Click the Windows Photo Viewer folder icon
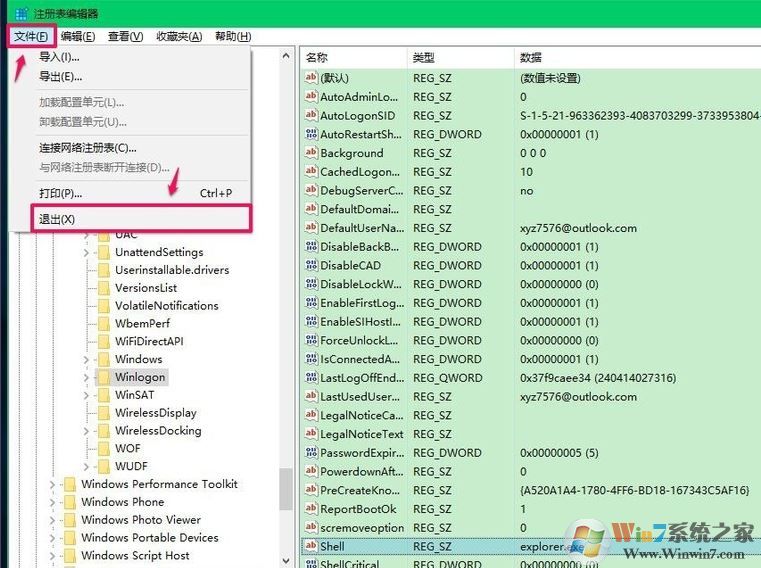 [x=68, y=520]
